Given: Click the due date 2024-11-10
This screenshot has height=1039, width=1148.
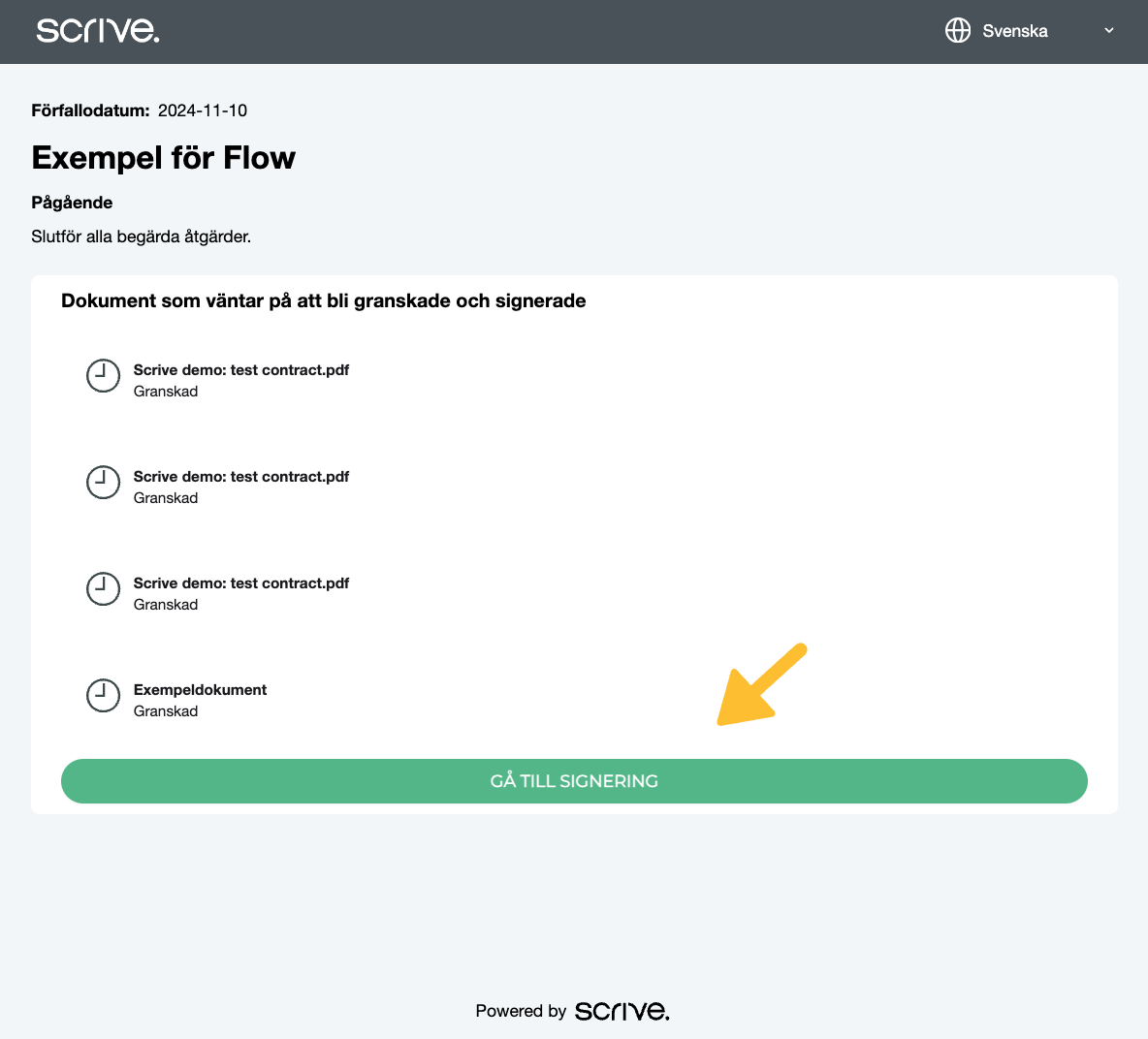Looking at the screenshot, I should 203,110.
